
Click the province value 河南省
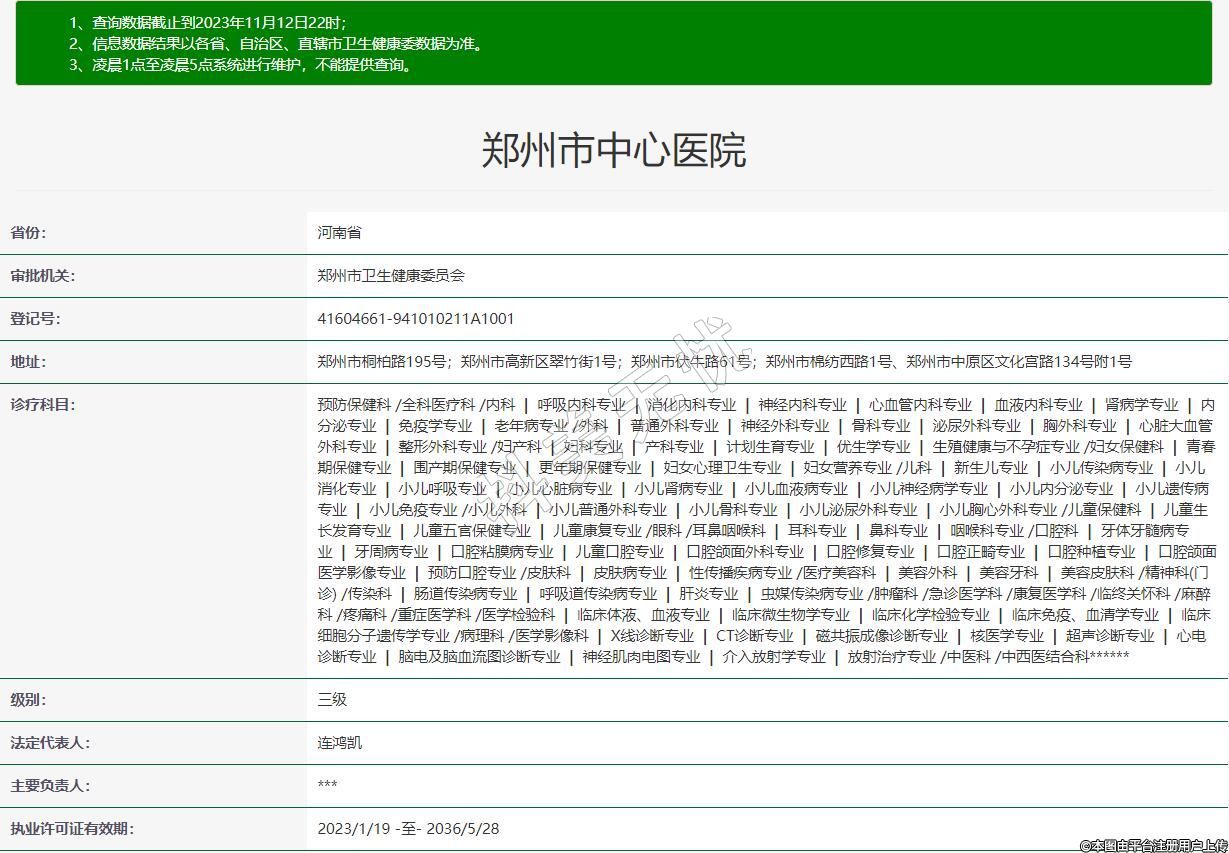pyautogui.click(x=339, y=233)
